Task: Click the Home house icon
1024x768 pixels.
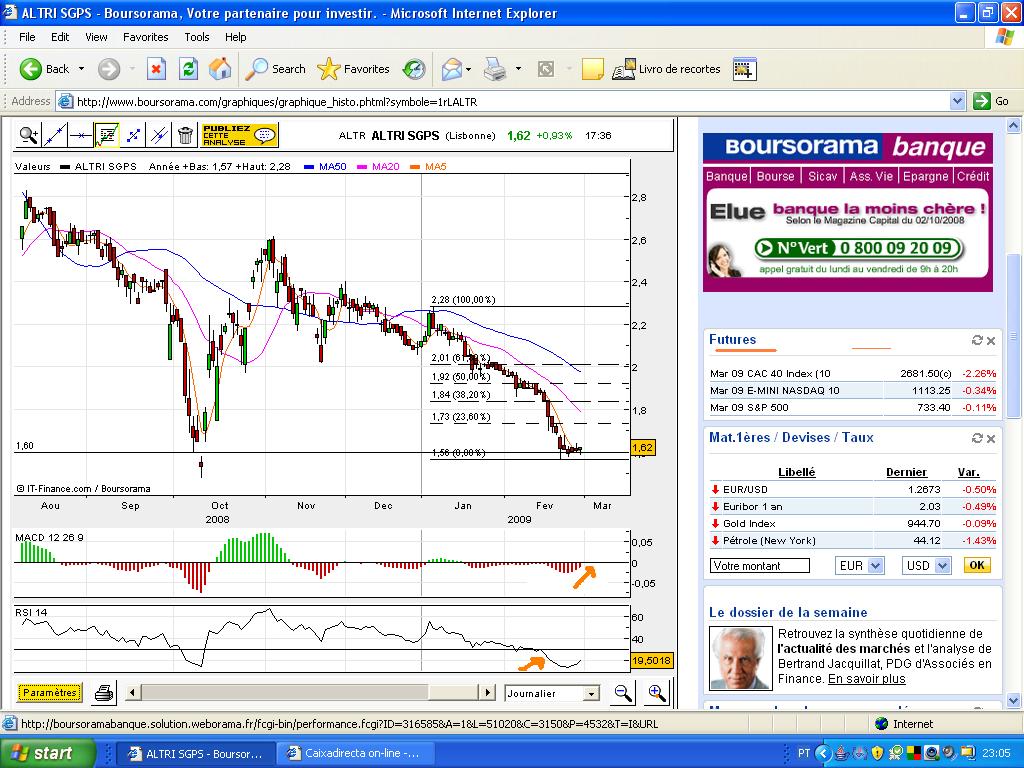Action: pos(220,69)
